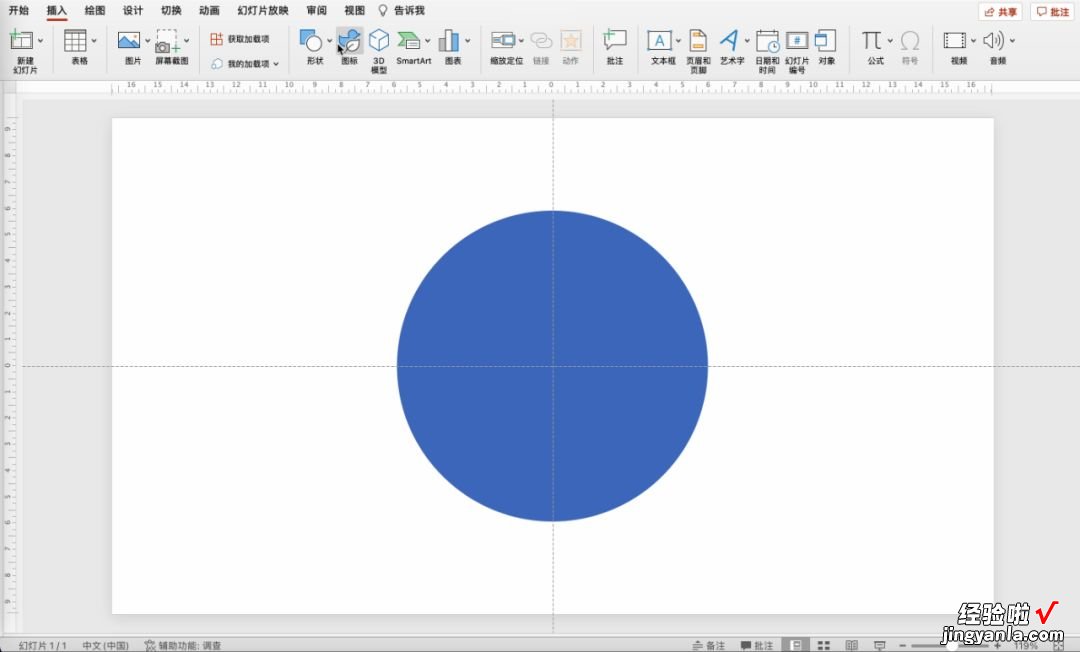Switch to the Home (开始) tab
This screenshot has height=652, width=1080.
pyautogui.click(x=19, y=10)
